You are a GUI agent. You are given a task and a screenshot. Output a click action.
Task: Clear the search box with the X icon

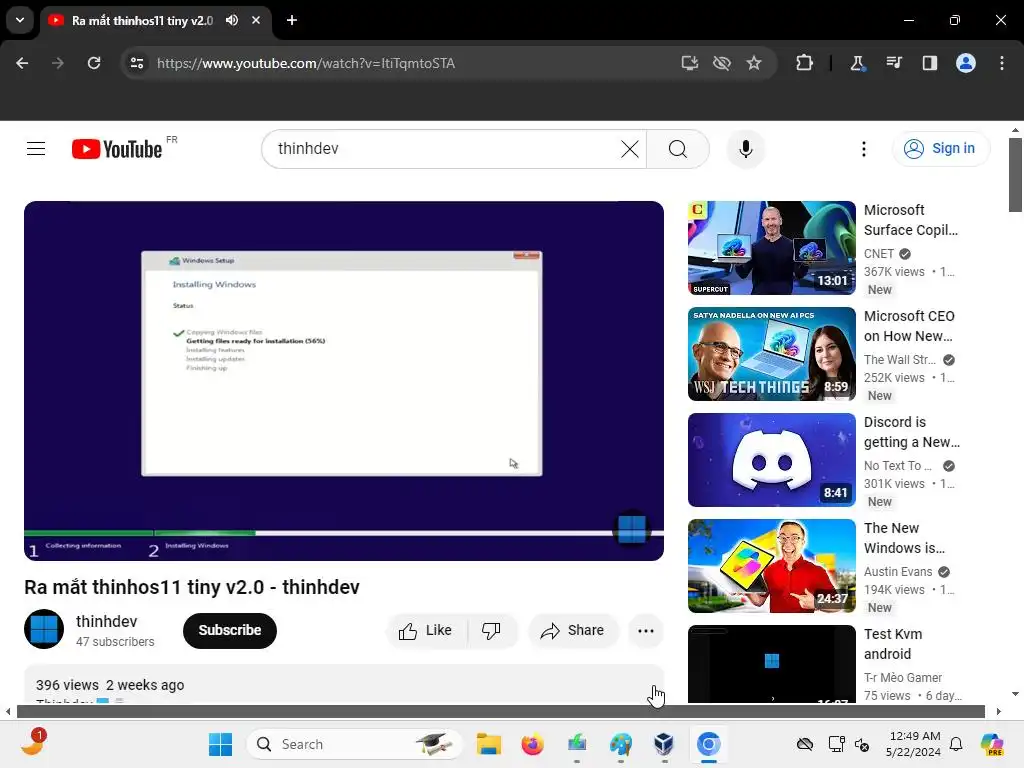click(x=630, y=149)
